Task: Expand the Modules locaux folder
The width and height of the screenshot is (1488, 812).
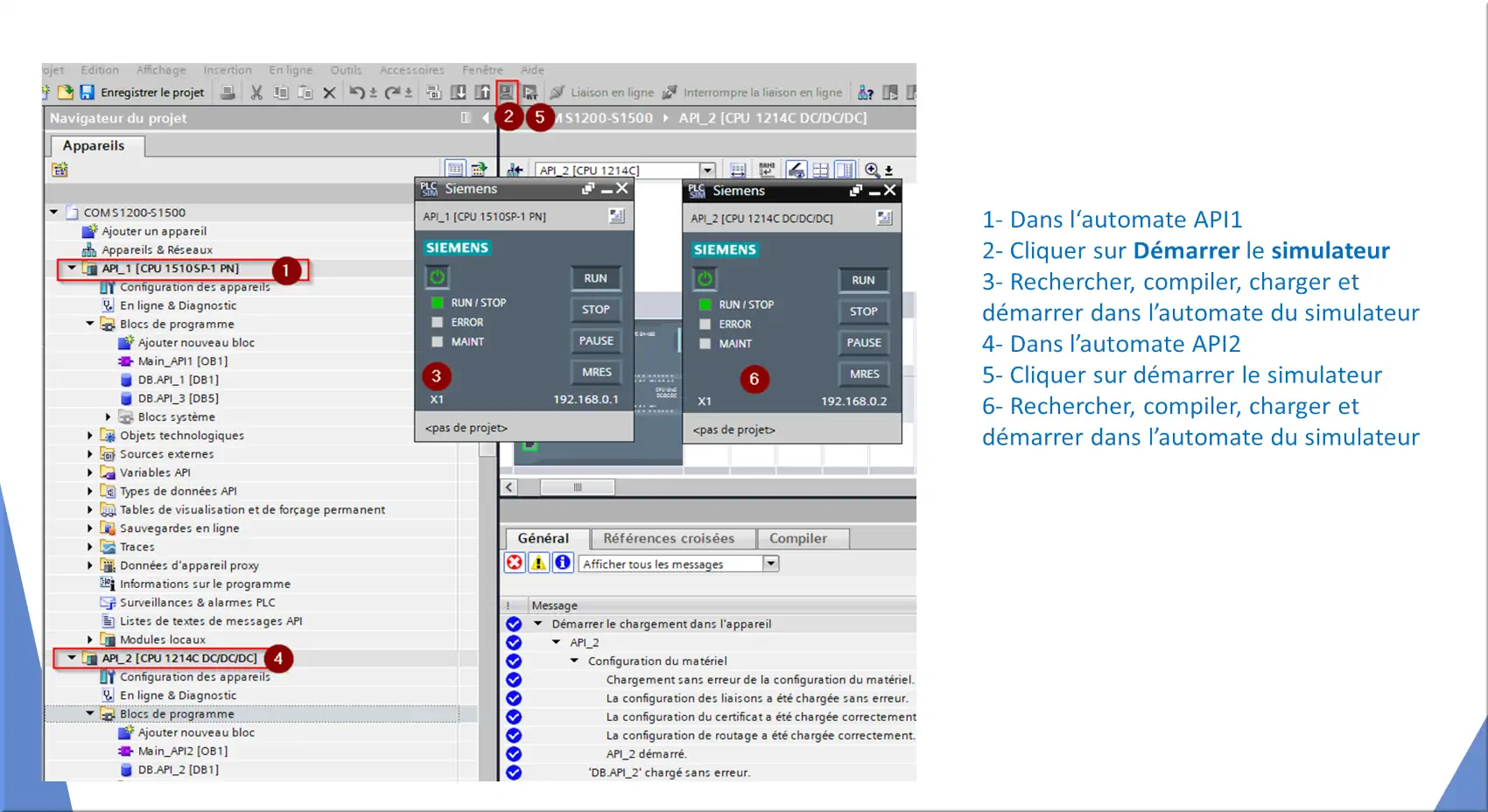Action: 90,640
